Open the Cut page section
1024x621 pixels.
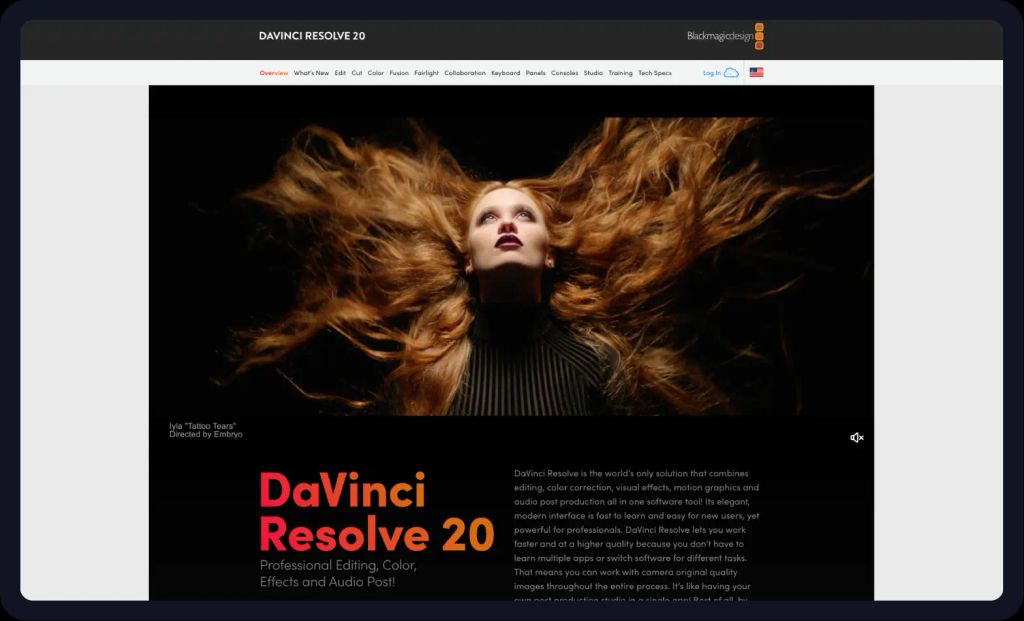[x=357, y=72]
